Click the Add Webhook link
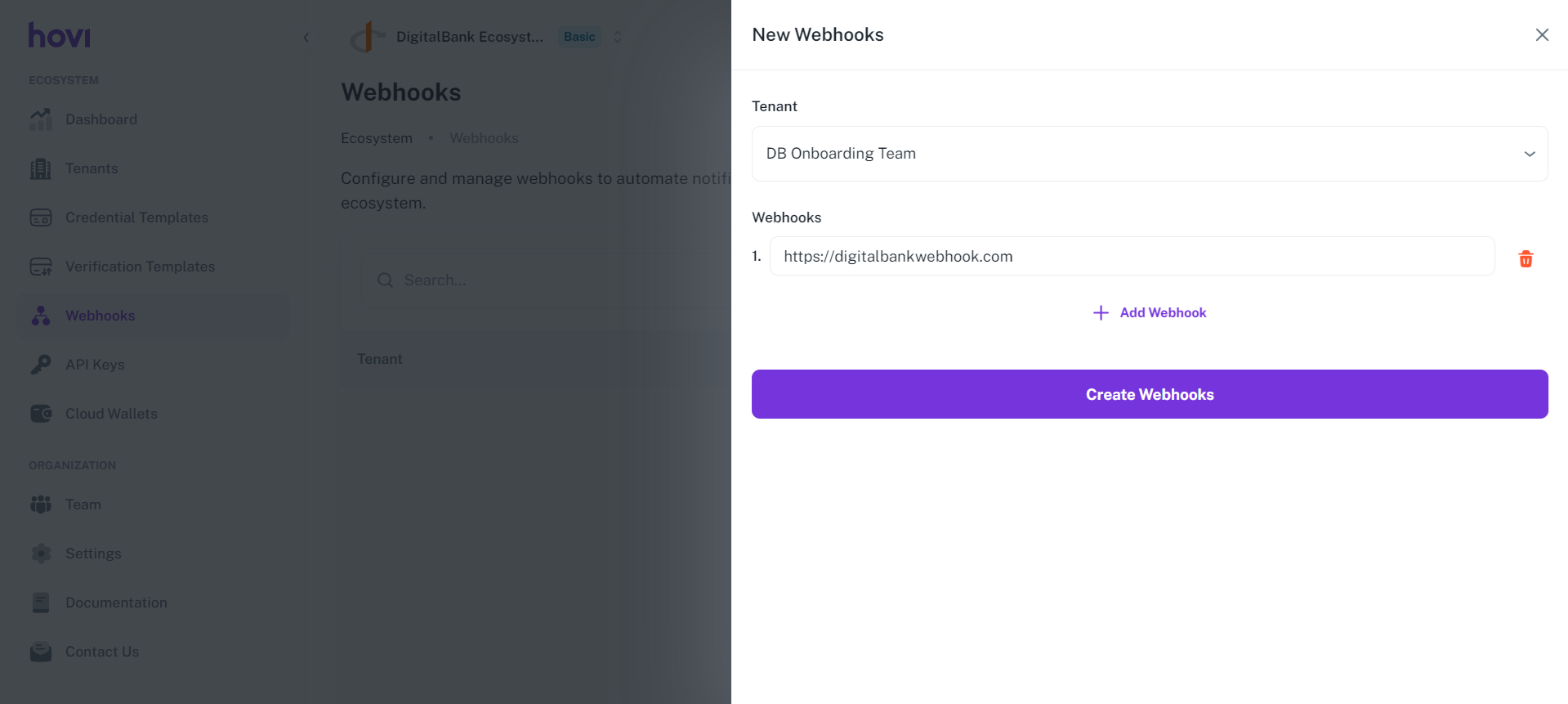The image size is (1568, 704). click(1150, 312)
